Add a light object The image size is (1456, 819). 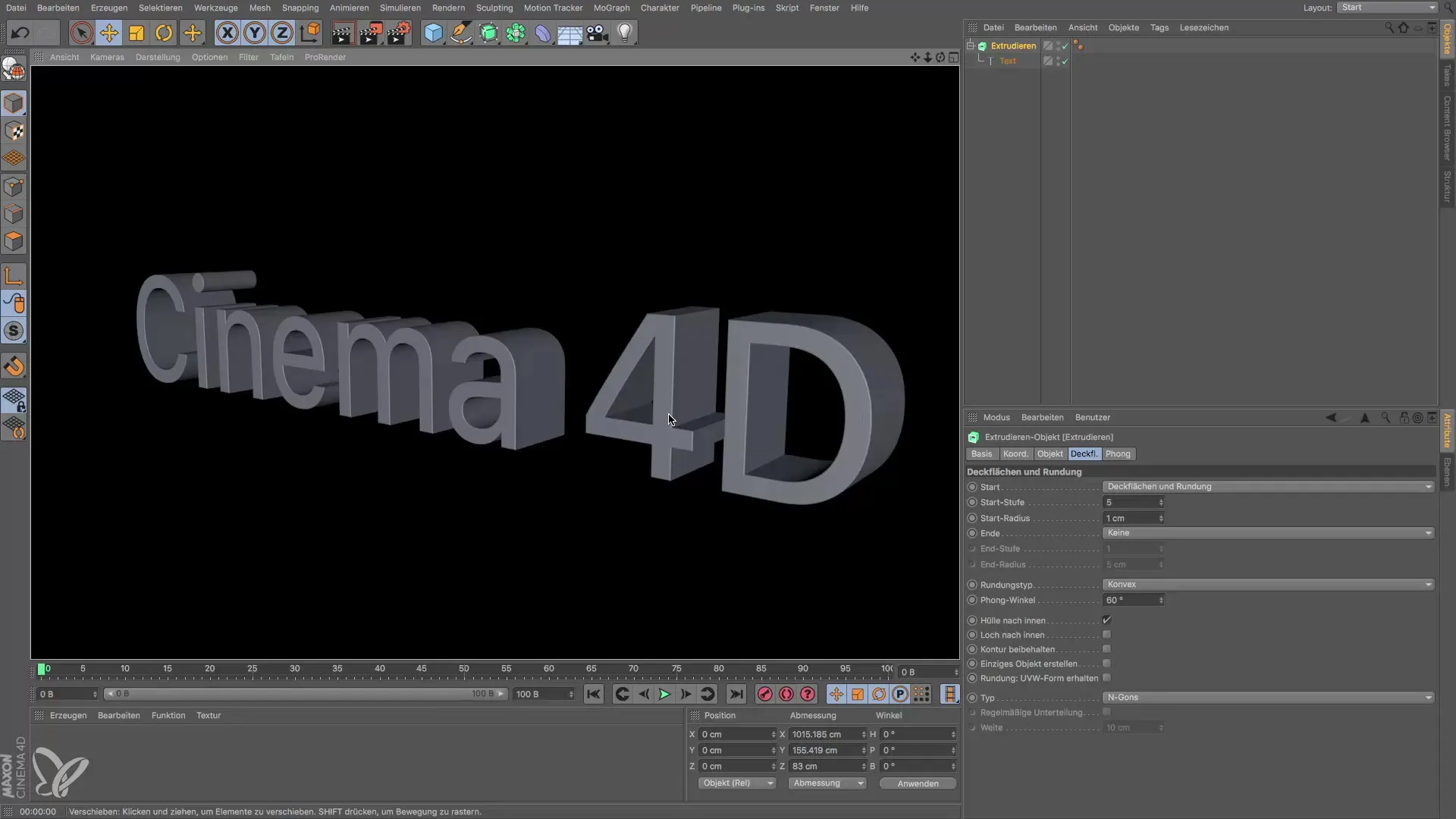(x=625, y=33)
